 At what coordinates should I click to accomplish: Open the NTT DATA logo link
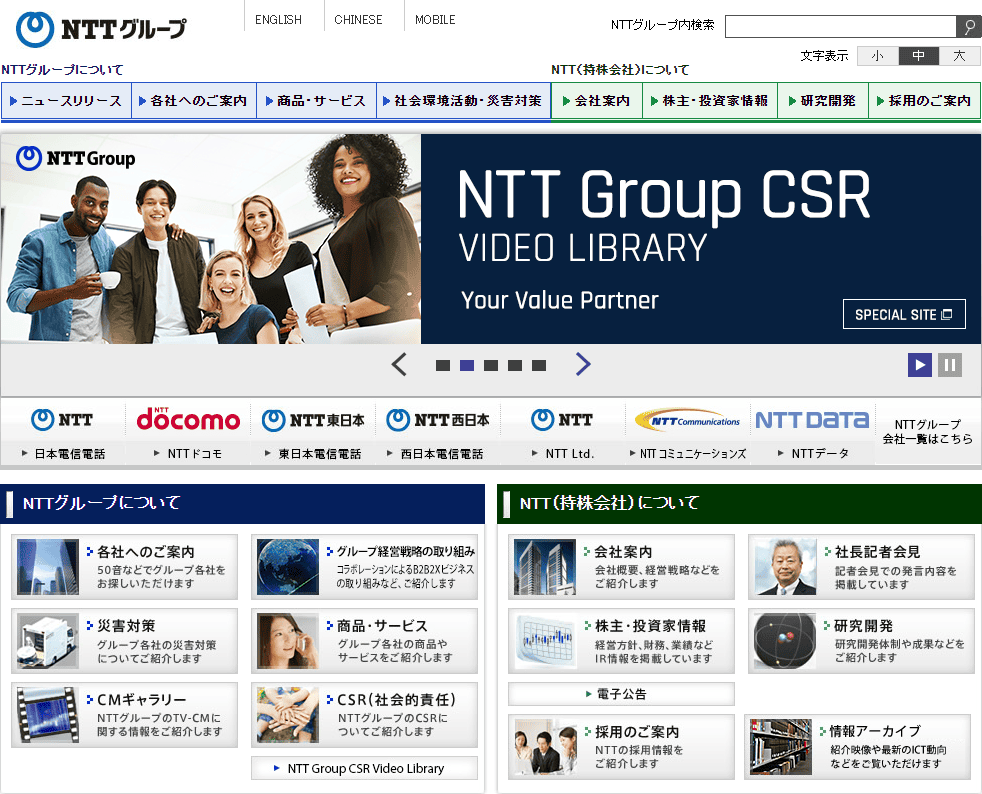tap(813, 420)
